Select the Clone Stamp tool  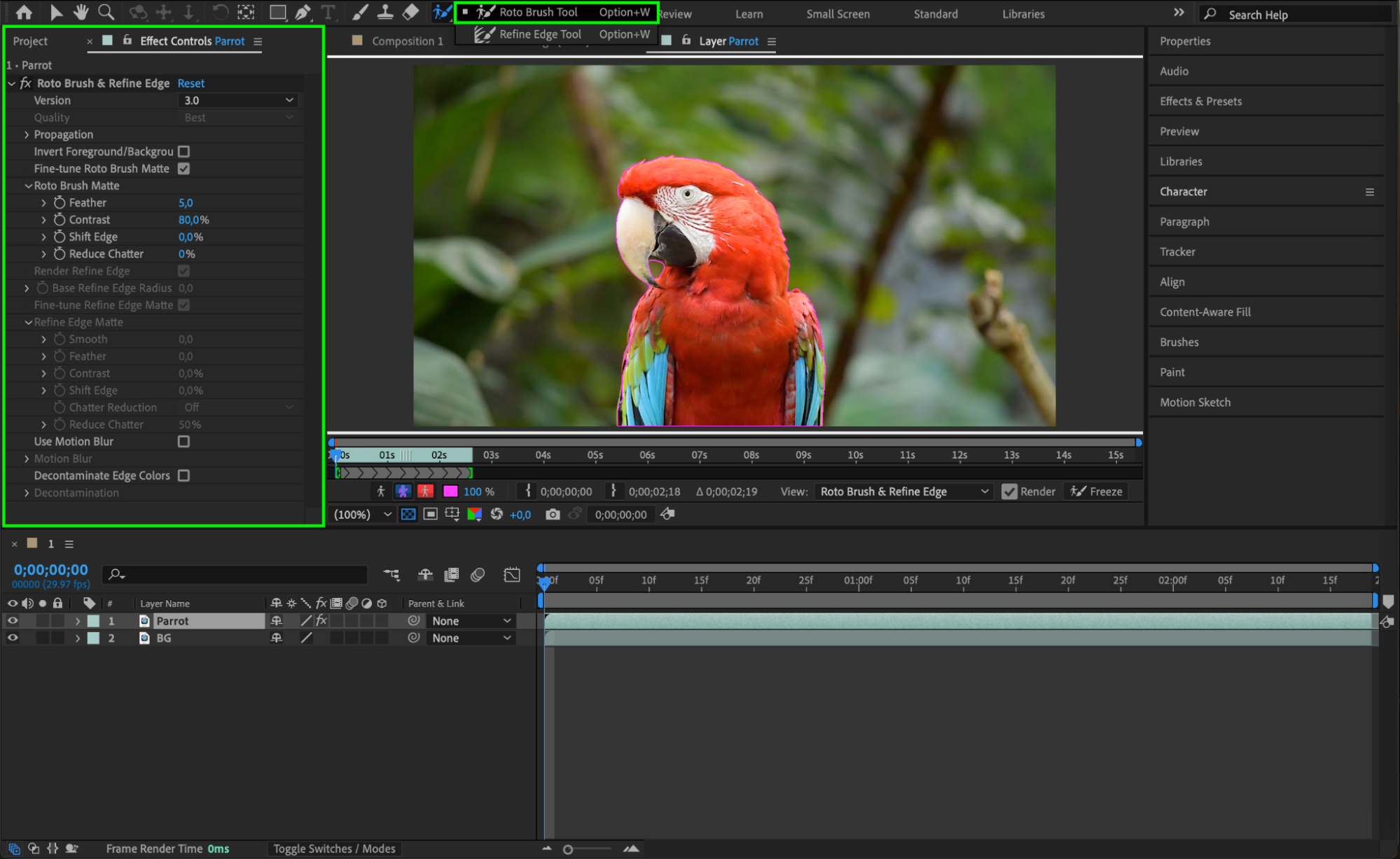pyautogui.click(x=384, y=12)
